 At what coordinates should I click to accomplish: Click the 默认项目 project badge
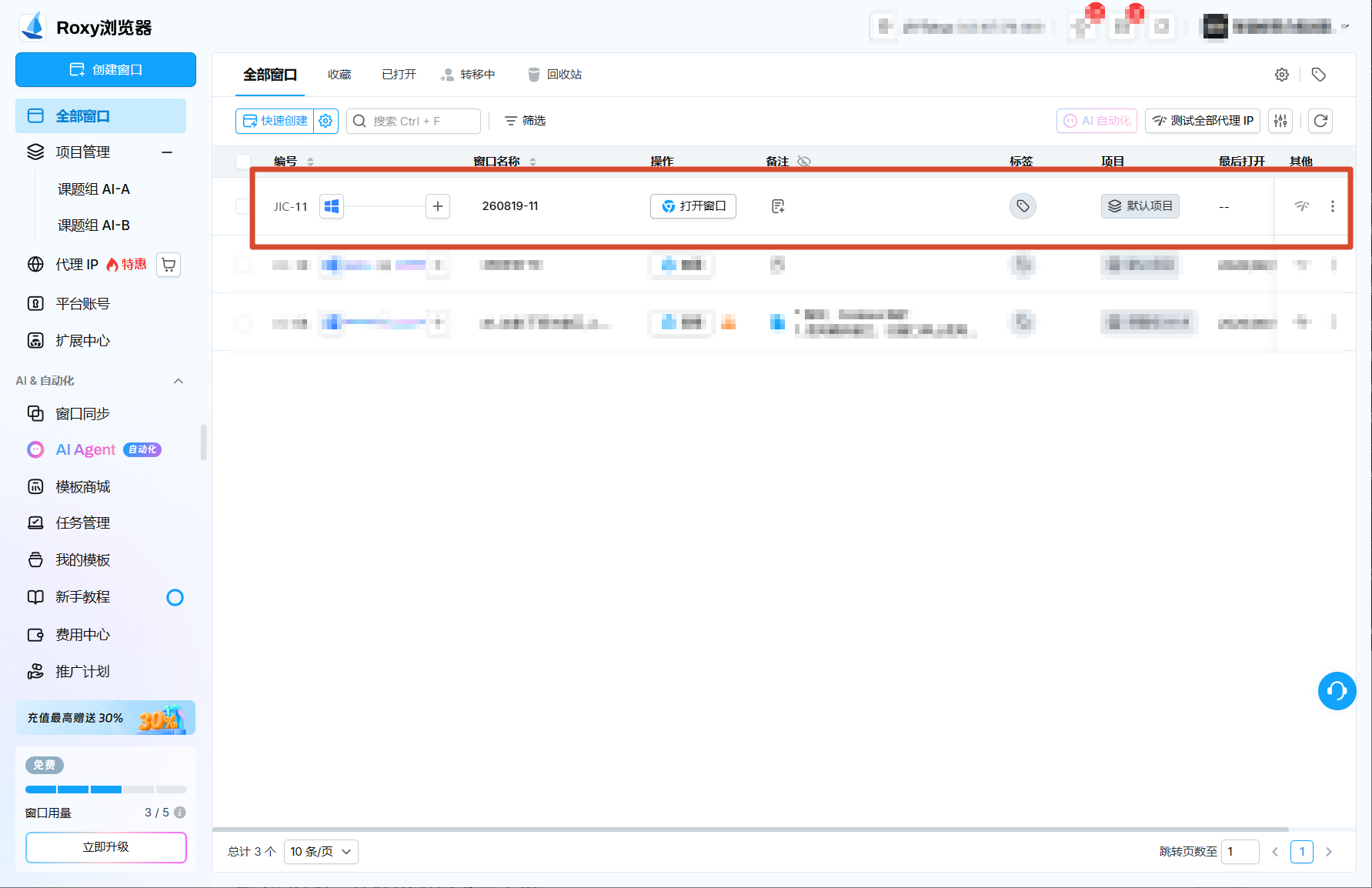tap(1140, 206)
